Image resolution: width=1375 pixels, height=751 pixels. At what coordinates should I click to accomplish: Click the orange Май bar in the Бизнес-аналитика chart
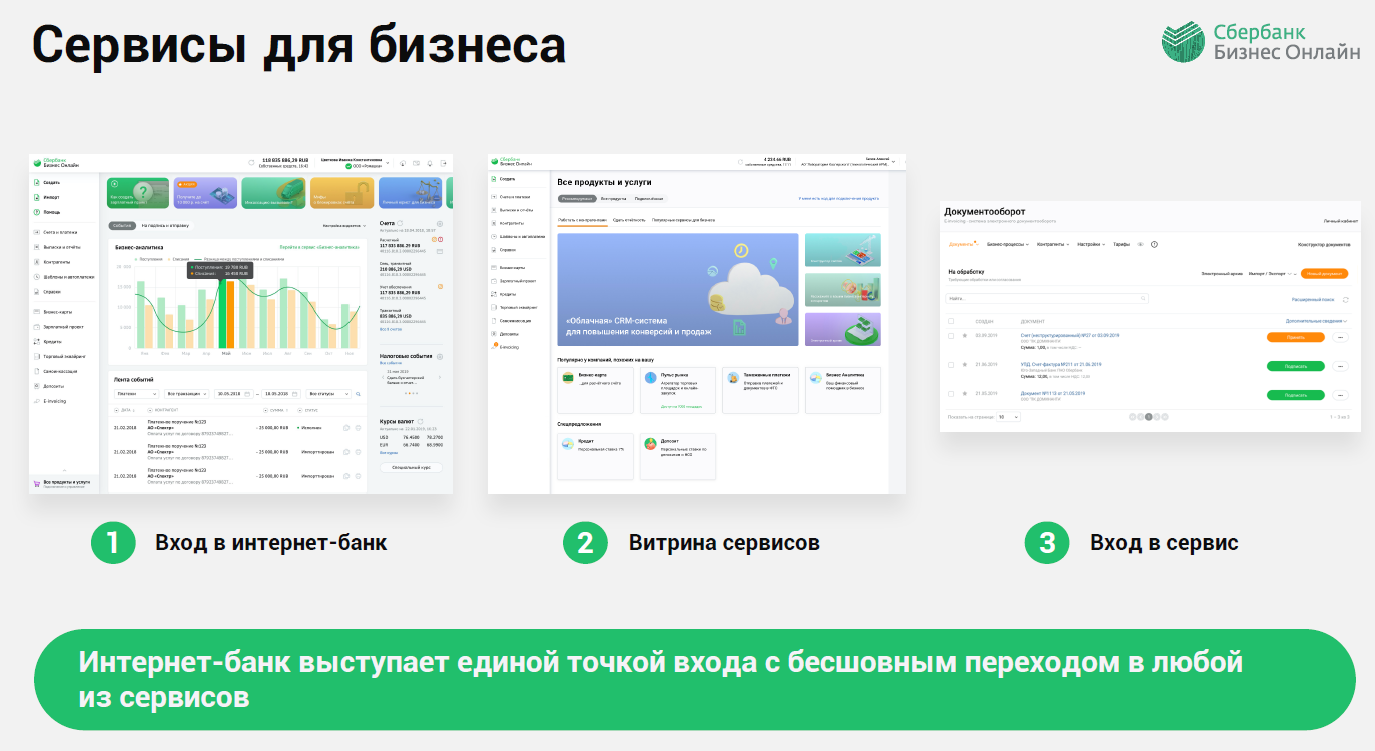[x=231, y=314]
